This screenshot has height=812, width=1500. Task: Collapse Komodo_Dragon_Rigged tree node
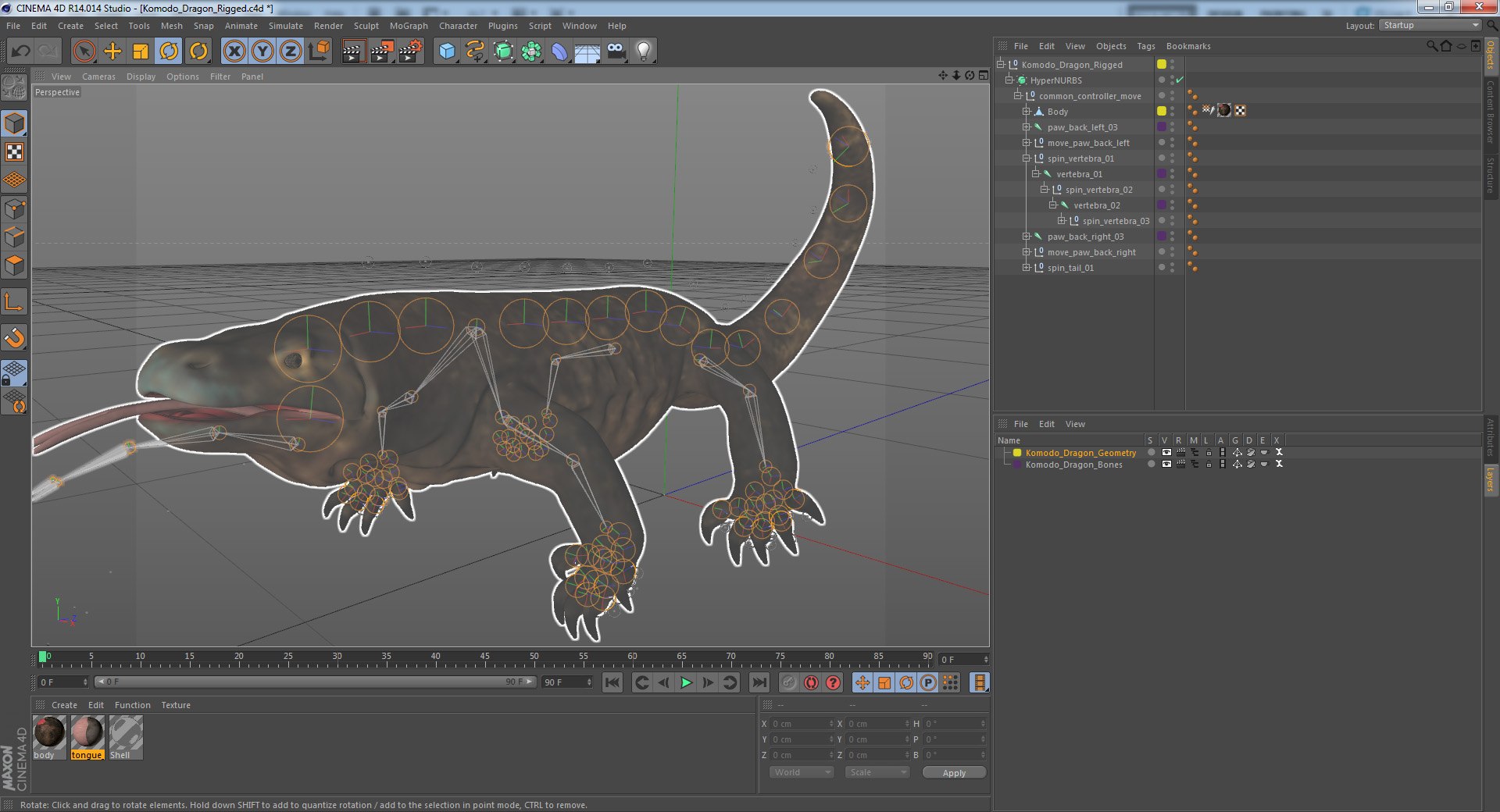click(x=1001, y=64)
